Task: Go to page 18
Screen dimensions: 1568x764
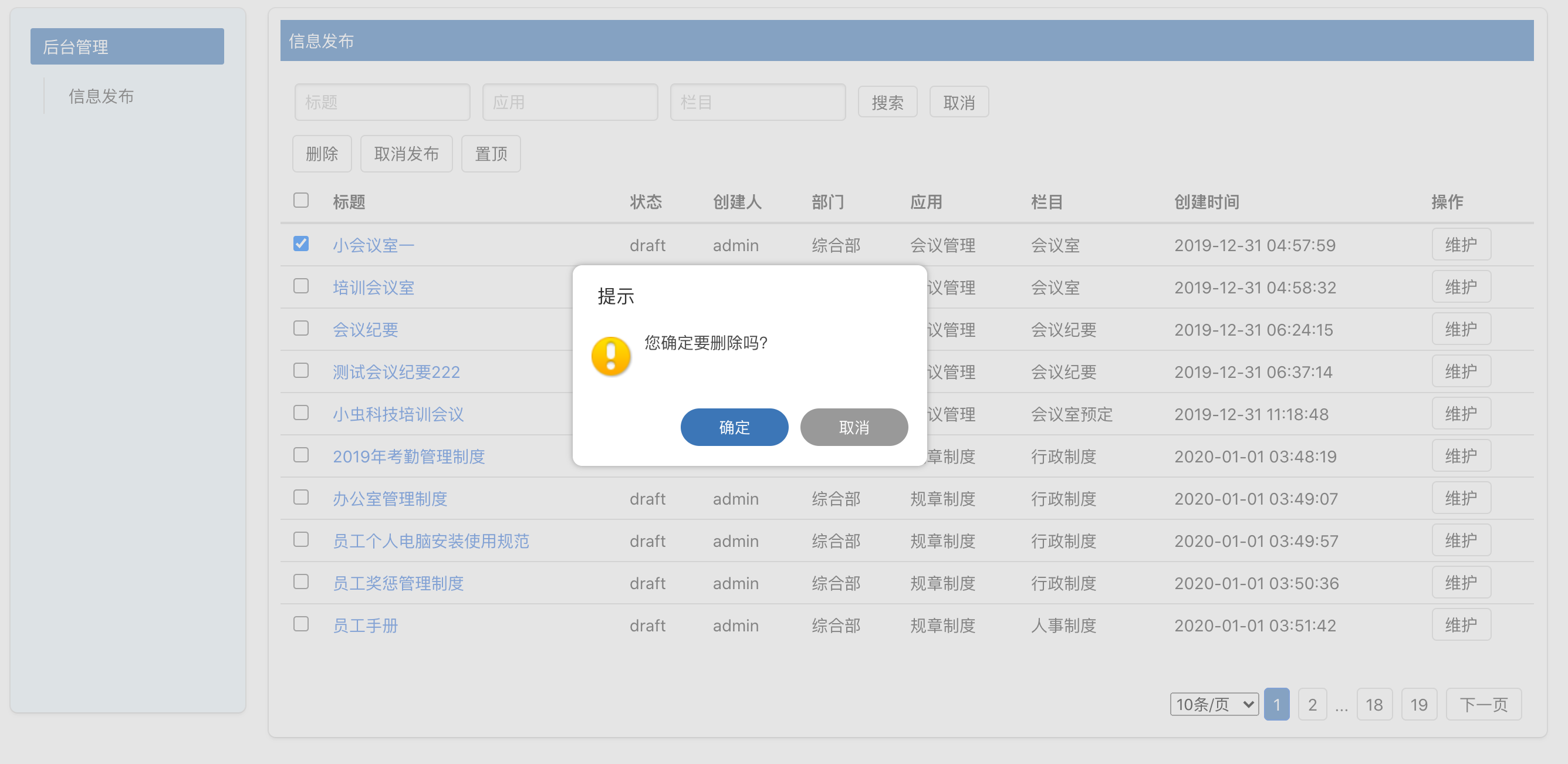Action: (x=1374, y=704)
